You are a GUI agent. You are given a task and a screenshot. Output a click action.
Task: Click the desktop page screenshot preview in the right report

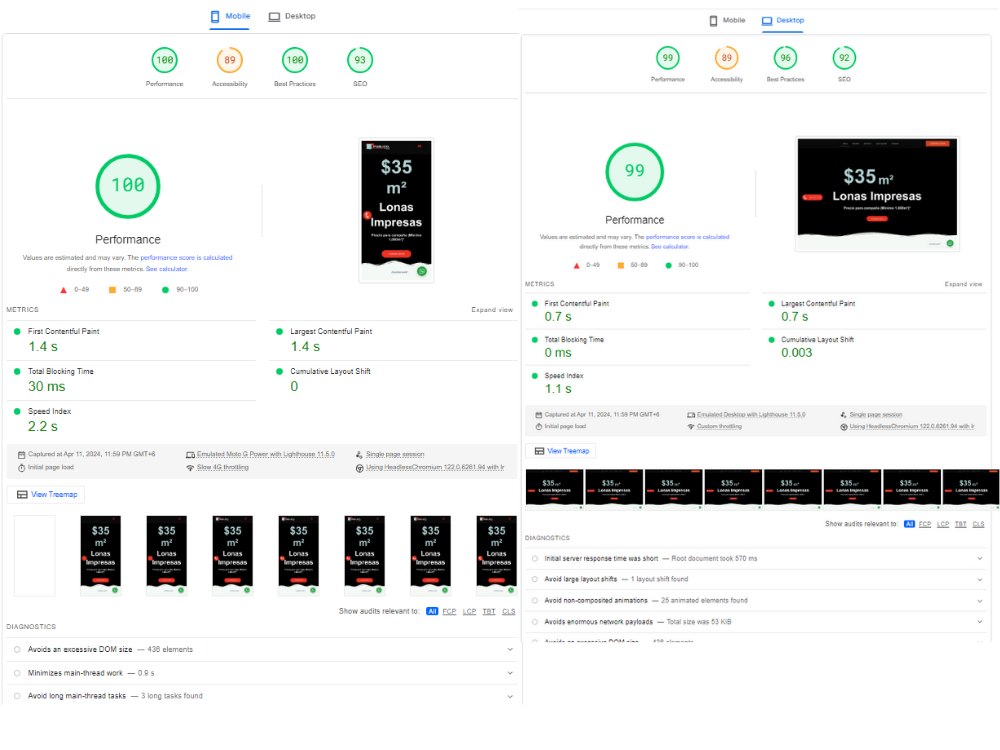pos(877,194)
